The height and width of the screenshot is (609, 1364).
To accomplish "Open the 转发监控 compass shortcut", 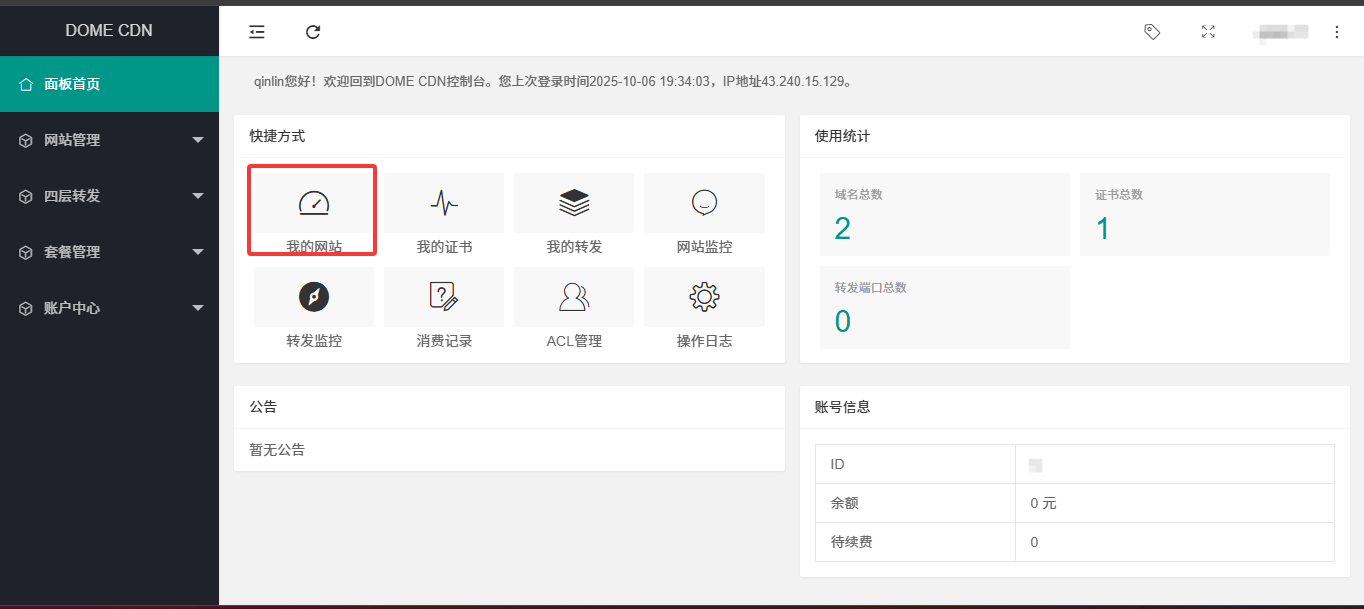I will tap(314, 297).
